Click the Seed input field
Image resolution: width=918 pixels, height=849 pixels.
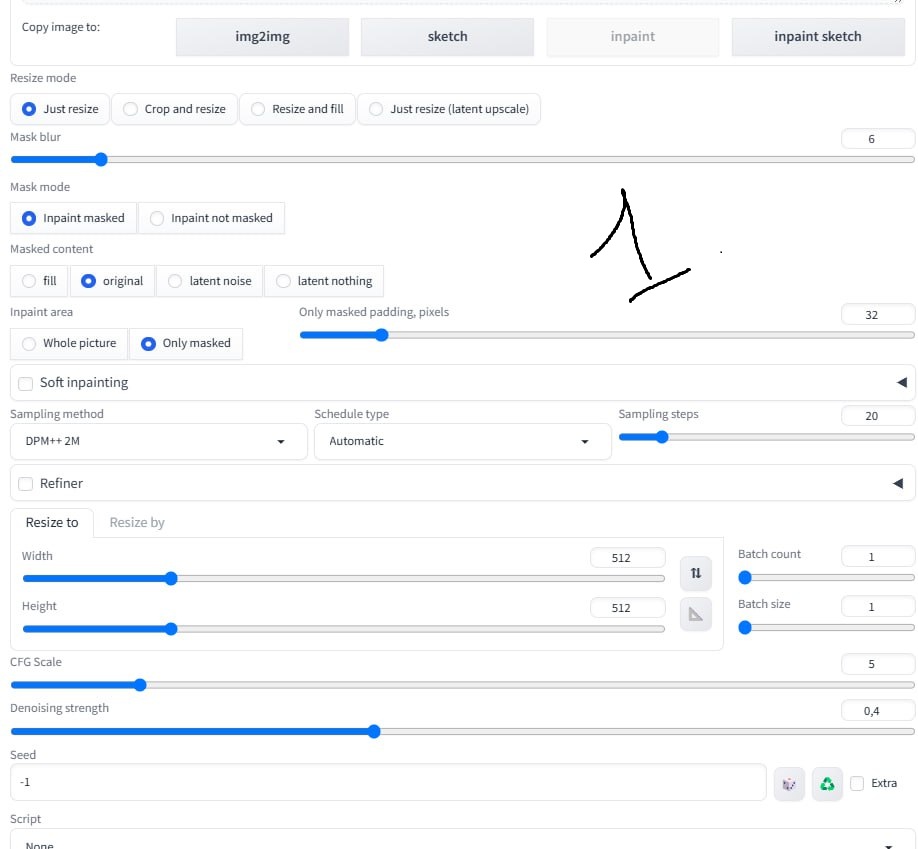click(x=388, y=782)
